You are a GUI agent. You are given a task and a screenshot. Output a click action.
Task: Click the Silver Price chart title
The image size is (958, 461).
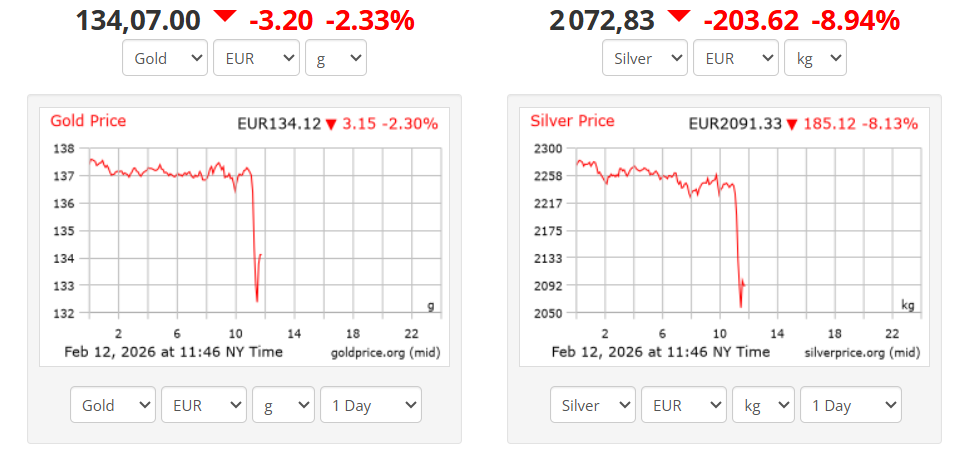tap(572, 121)
